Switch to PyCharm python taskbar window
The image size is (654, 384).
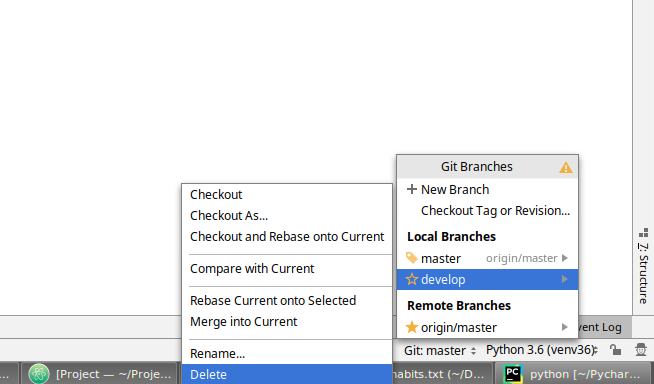(574, 374)
